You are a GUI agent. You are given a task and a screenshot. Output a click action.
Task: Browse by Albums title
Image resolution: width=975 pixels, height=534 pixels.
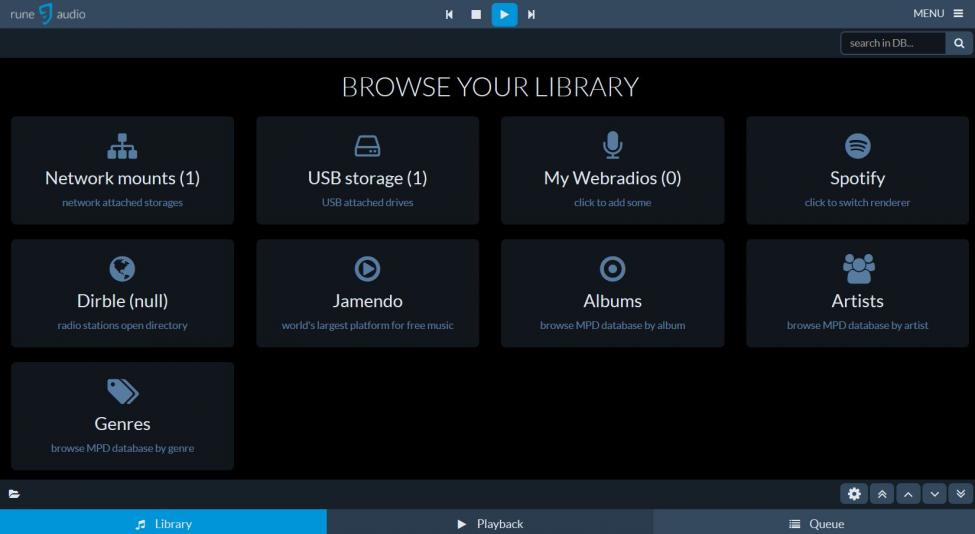coord(612,301)
